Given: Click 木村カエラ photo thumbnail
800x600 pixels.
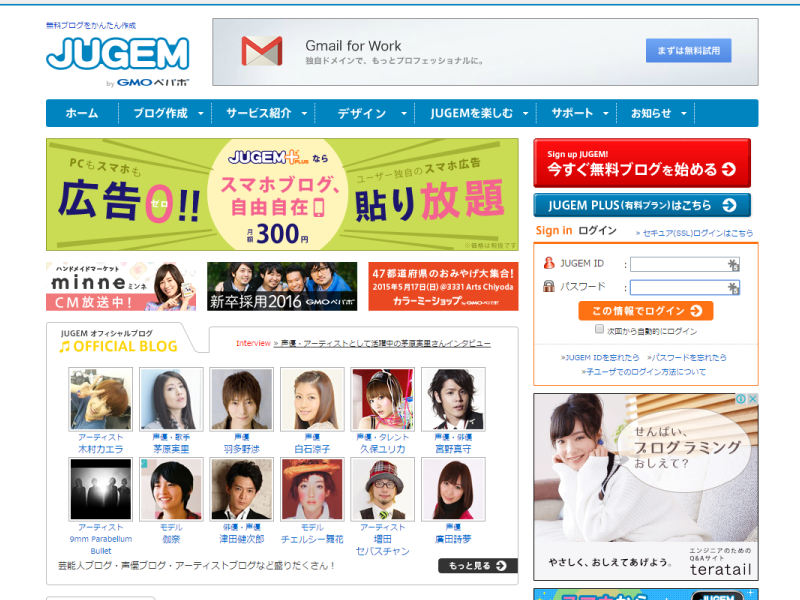Looking at the screenshot, I should point(101,399).
